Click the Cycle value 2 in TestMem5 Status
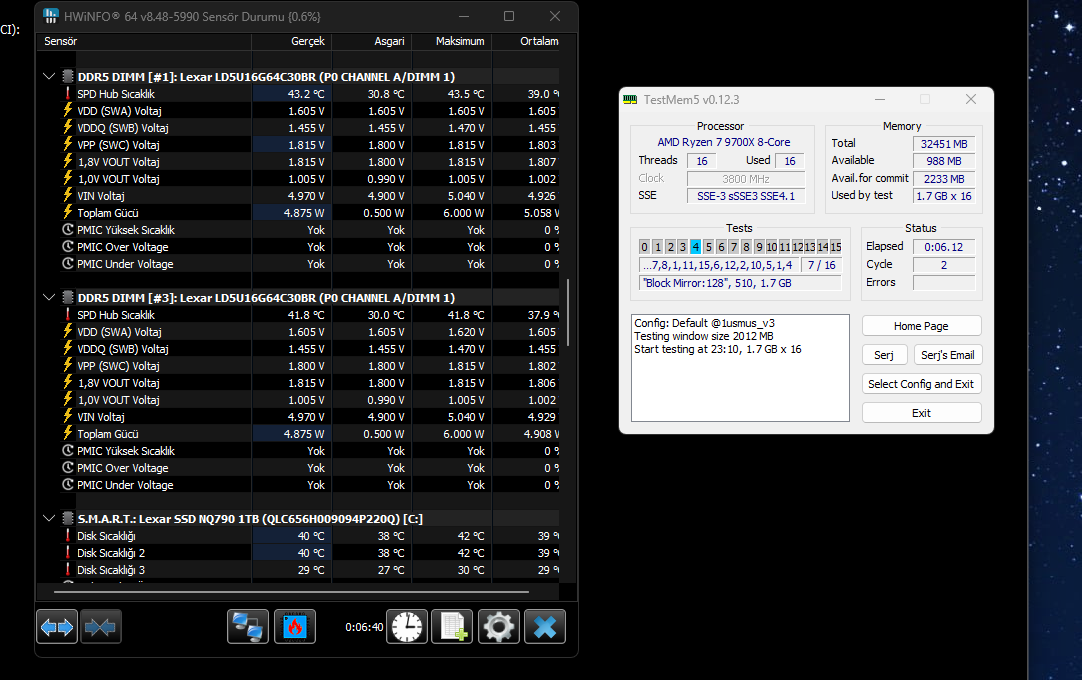 (x=943, y=265)
